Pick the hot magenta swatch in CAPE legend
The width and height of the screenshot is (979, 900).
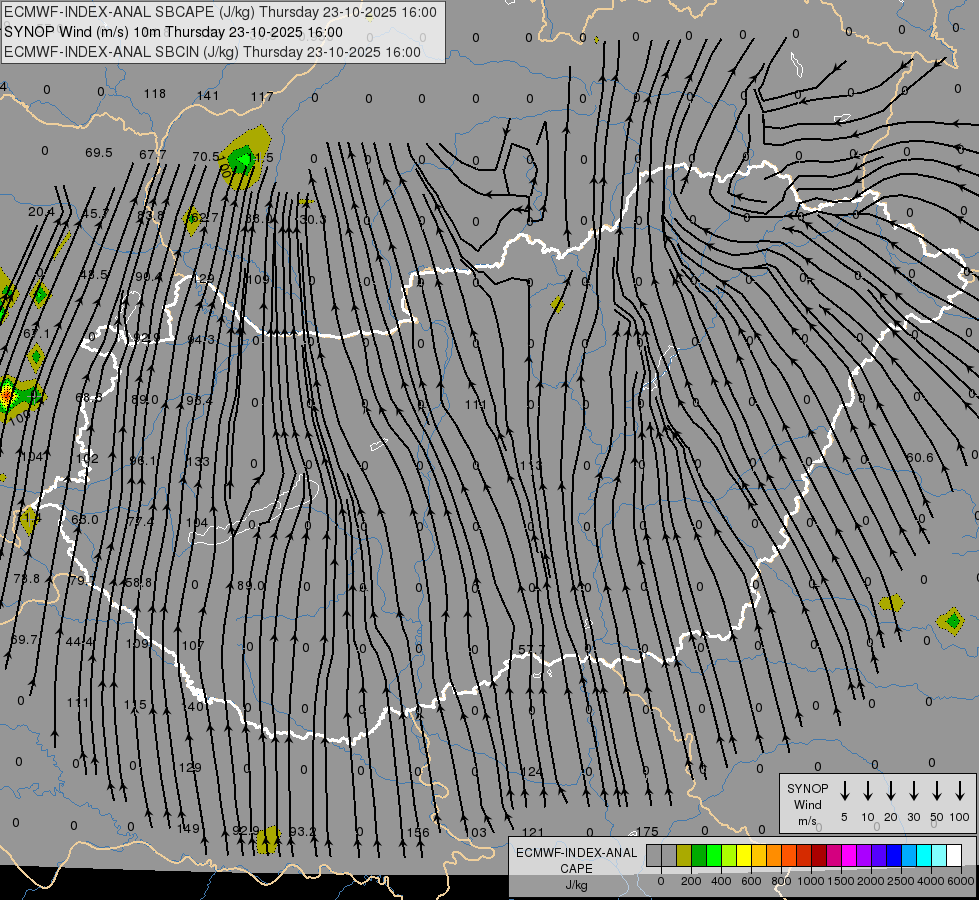849,856
